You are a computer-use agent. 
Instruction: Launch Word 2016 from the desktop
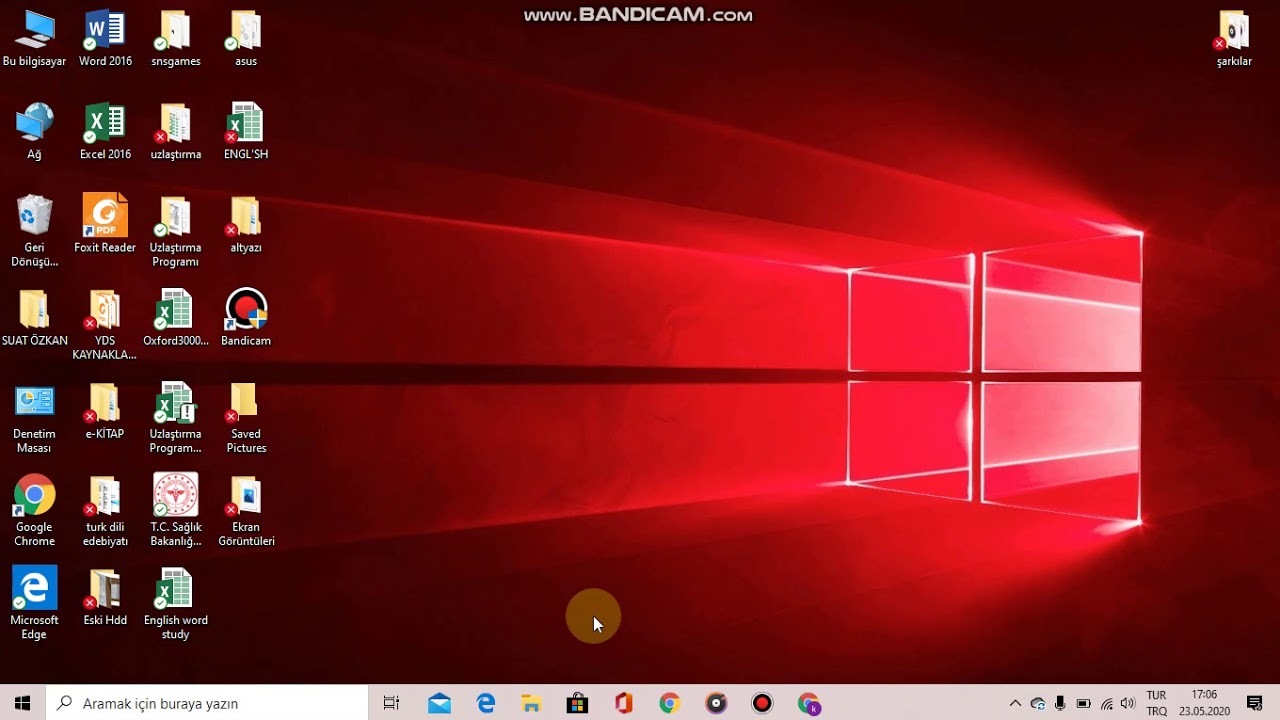[105, 39]
